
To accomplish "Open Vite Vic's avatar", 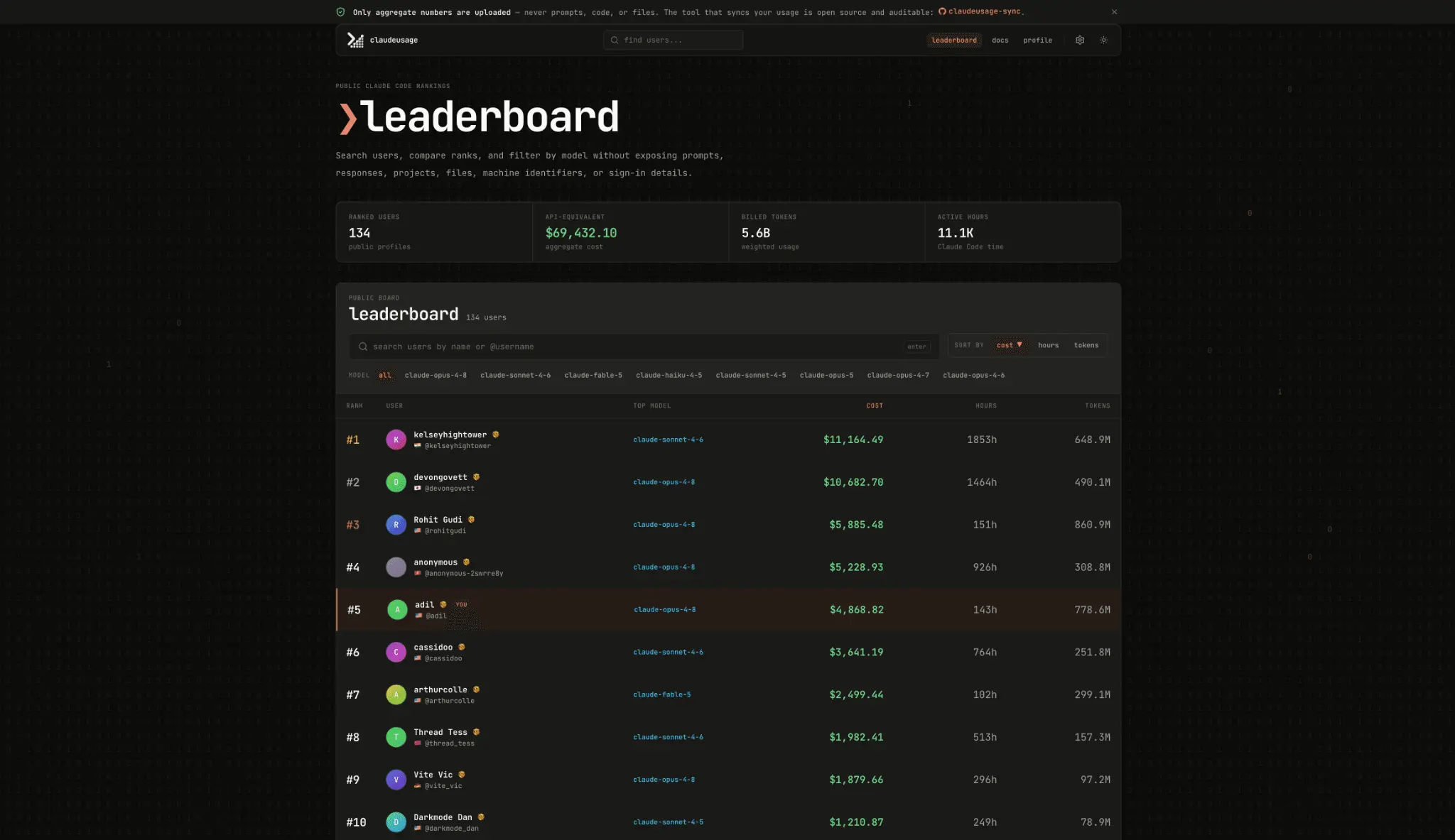I will point(396,780).
